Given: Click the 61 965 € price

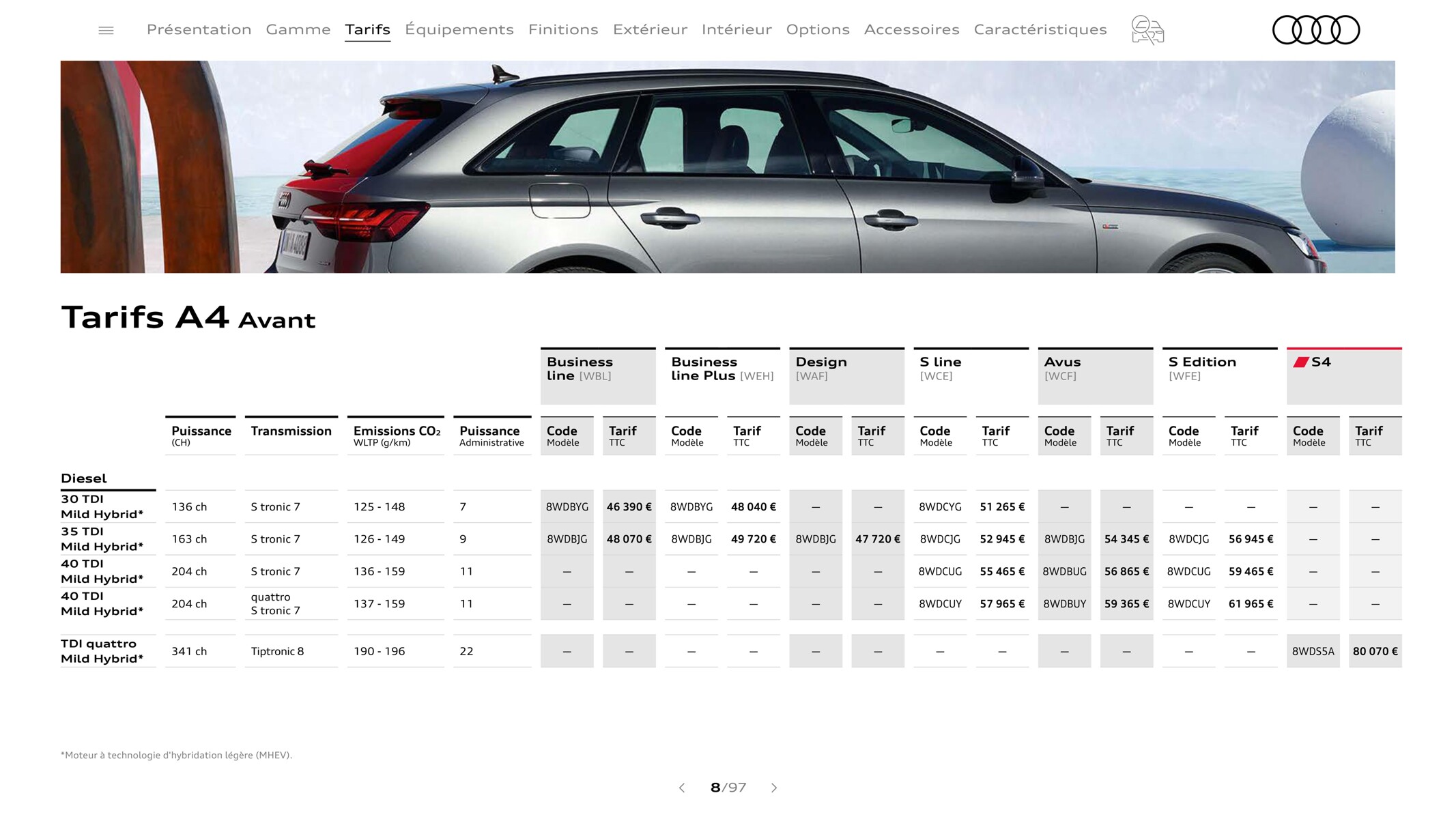Looking at the screenshot, I should tap(1251, 604).
